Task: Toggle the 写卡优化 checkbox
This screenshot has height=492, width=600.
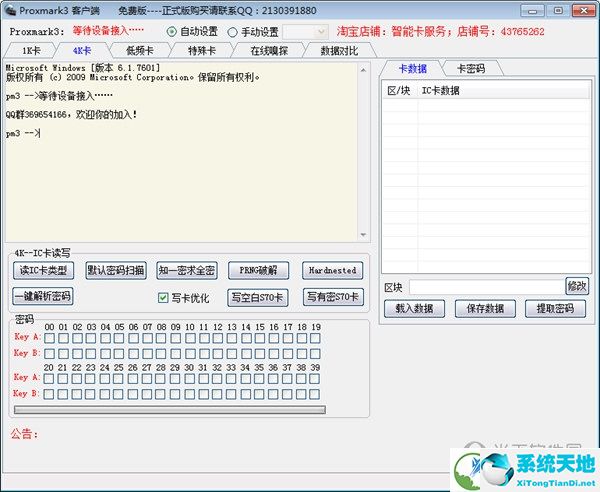Action: (163, 298)
